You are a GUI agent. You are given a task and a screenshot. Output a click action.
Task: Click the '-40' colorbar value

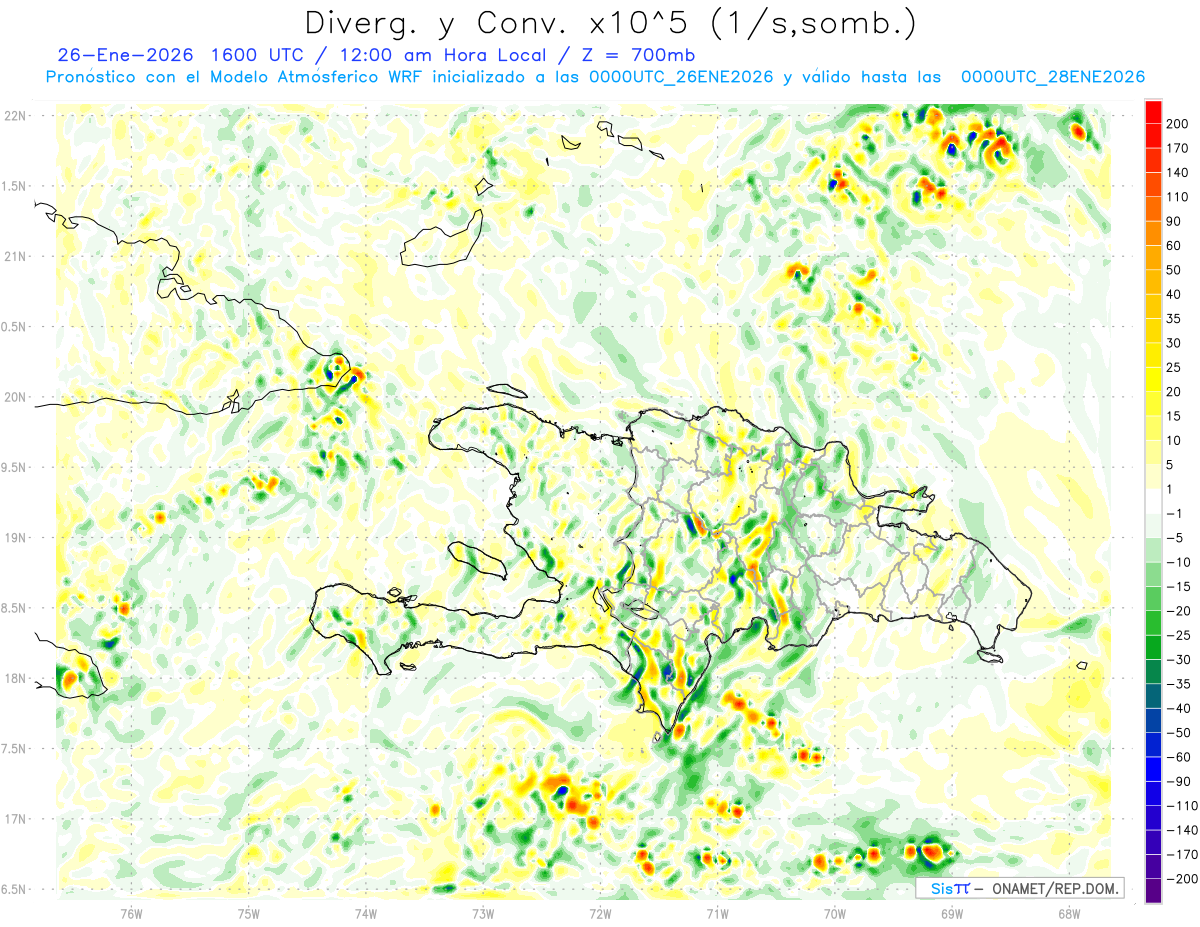click(x=1178, y=708)
